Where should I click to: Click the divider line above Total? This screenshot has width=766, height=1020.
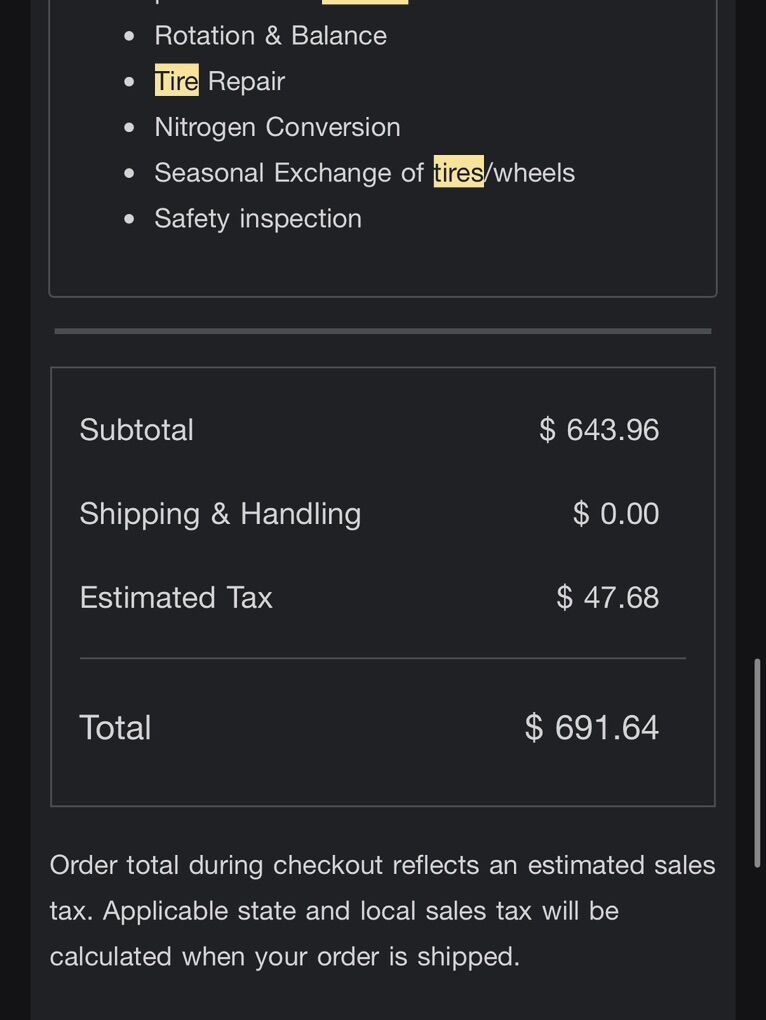383,658
